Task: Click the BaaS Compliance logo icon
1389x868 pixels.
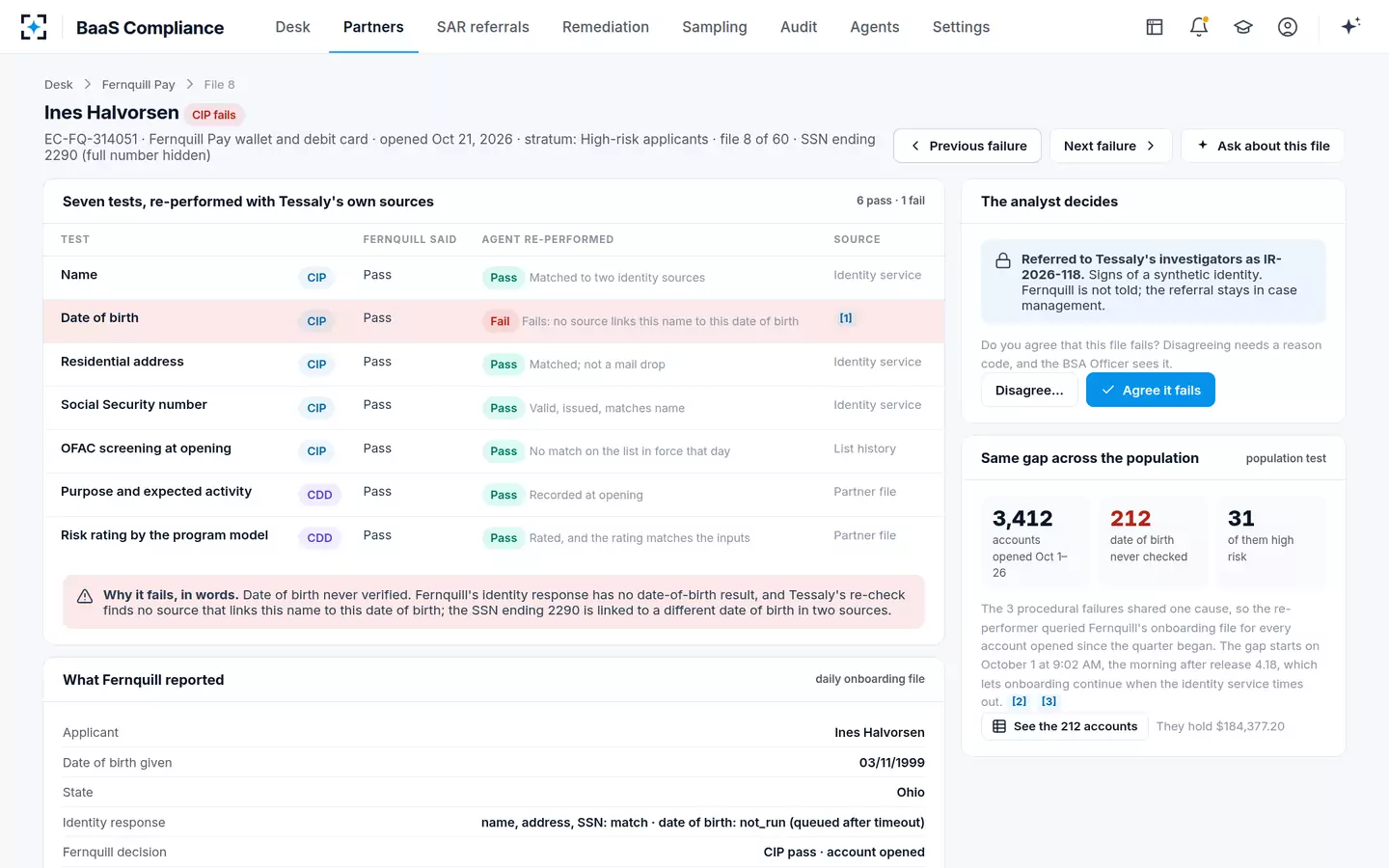Action: [34, 27]
